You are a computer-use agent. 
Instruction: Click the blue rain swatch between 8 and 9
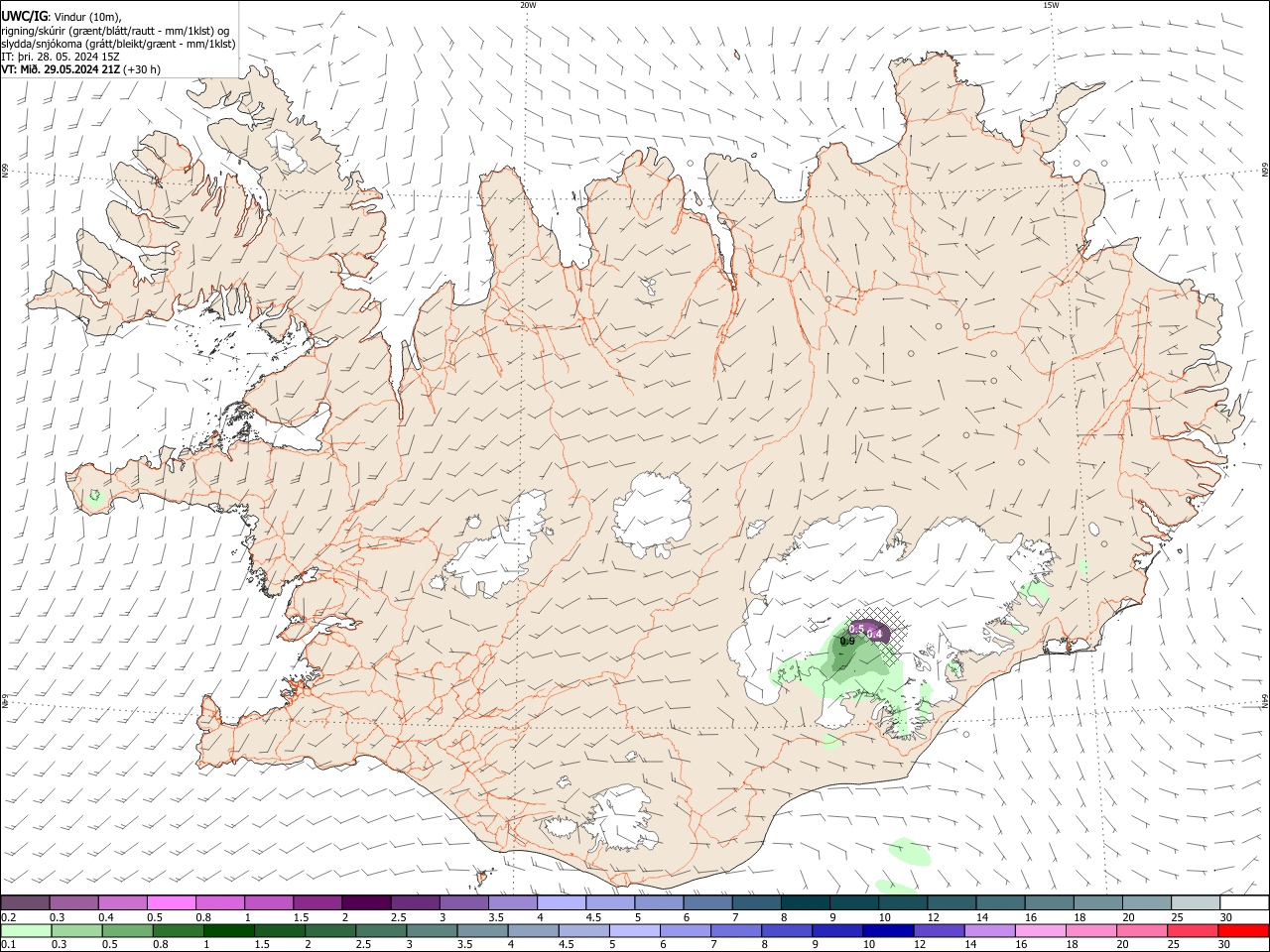click(787, 931)
